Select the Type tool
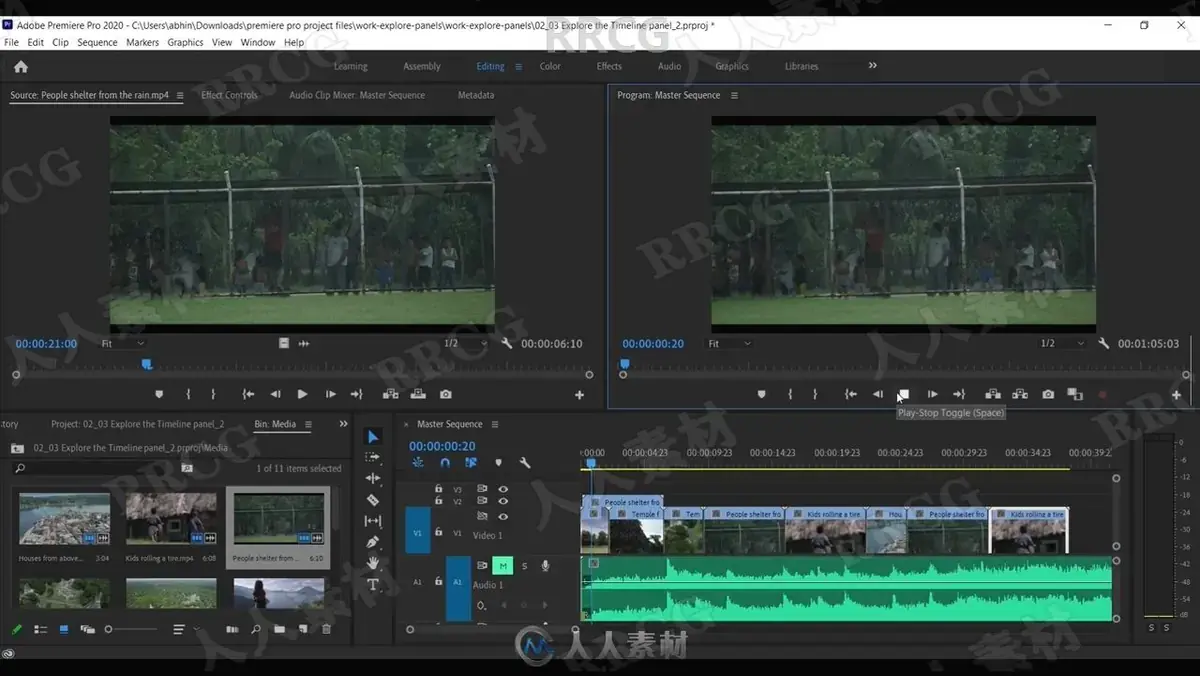The image size is (1200, 676). pos(373,585)
